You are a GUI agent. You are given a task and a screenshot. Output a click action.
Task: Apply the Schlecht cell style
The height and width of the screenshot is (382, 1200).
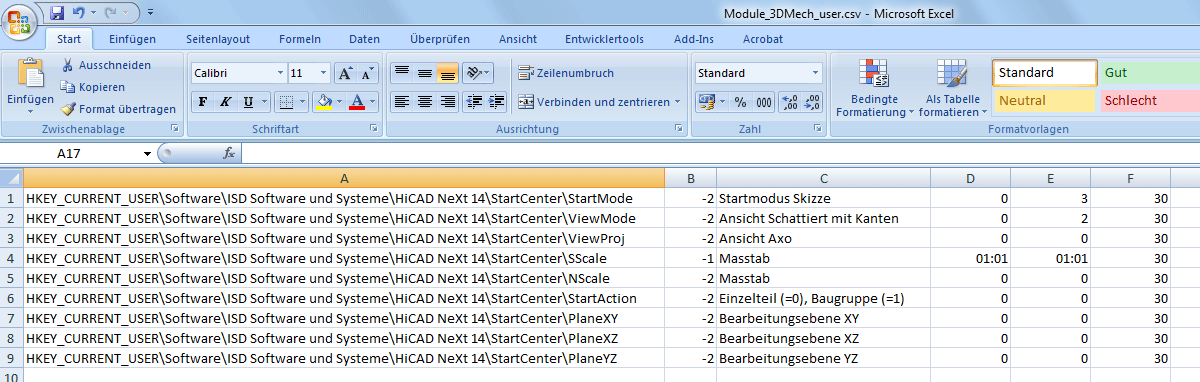pyautogui.click(x=1150, y=100)
